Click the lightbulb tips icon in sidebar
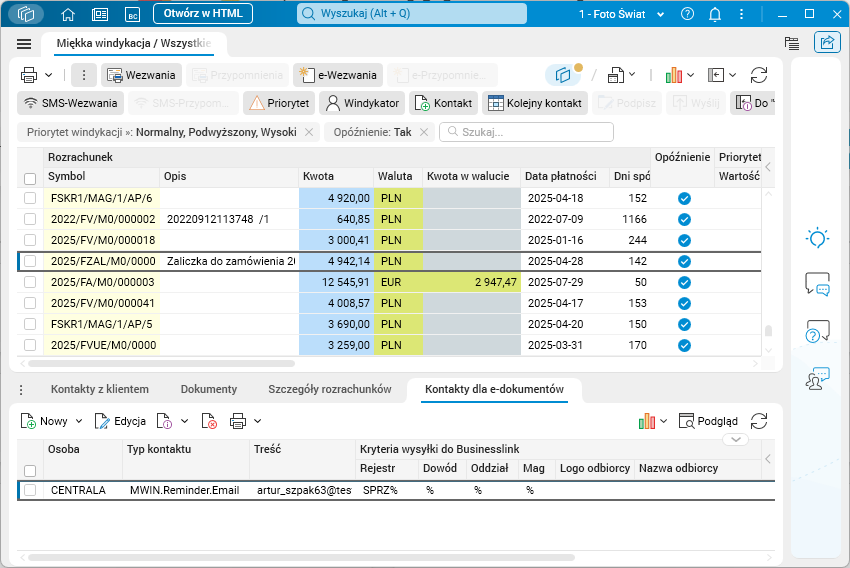This screenshot has height=568, width=850. 817,238
